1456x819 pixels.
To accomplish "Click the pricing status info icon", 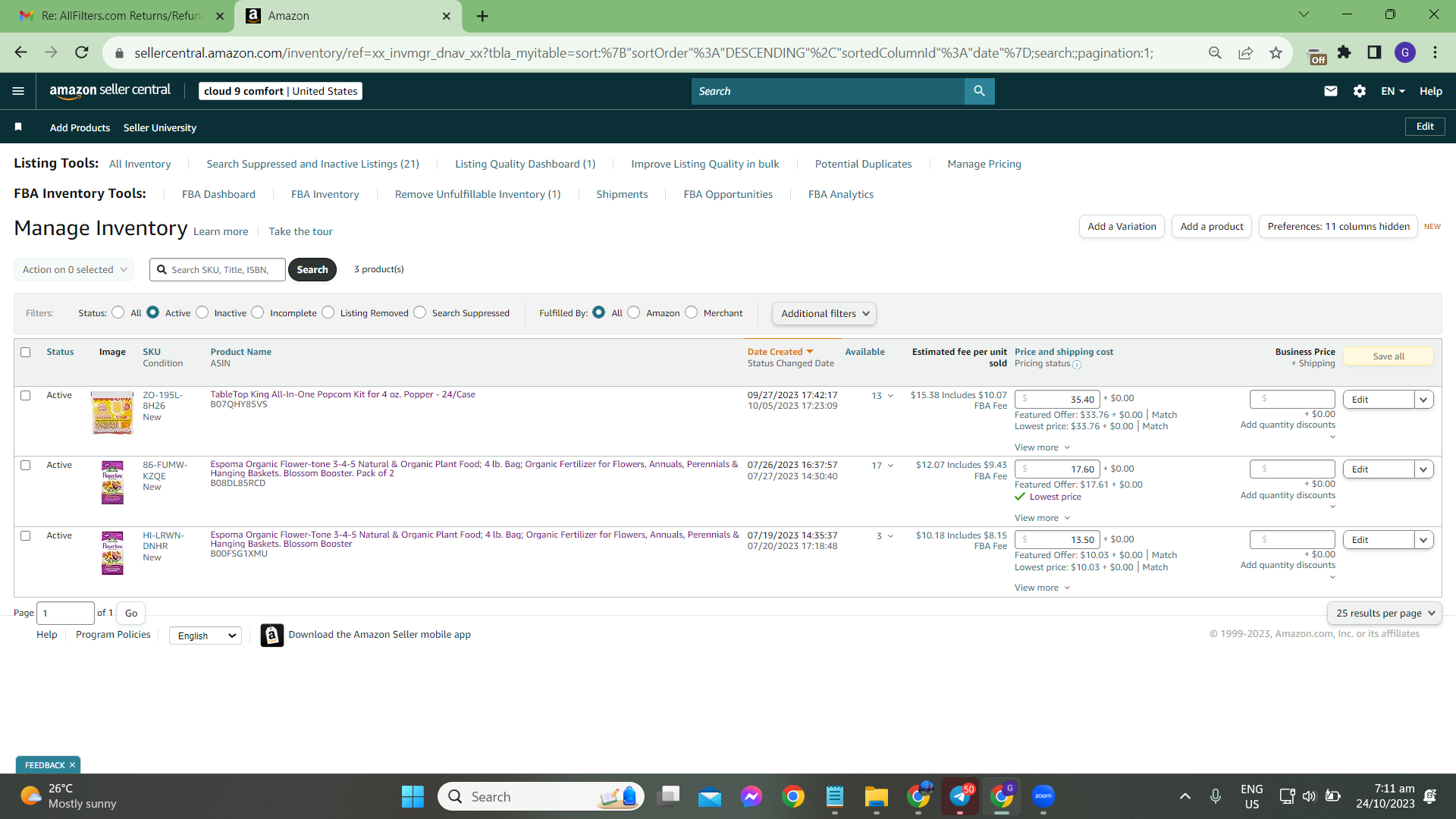I will pos(1077,365).
